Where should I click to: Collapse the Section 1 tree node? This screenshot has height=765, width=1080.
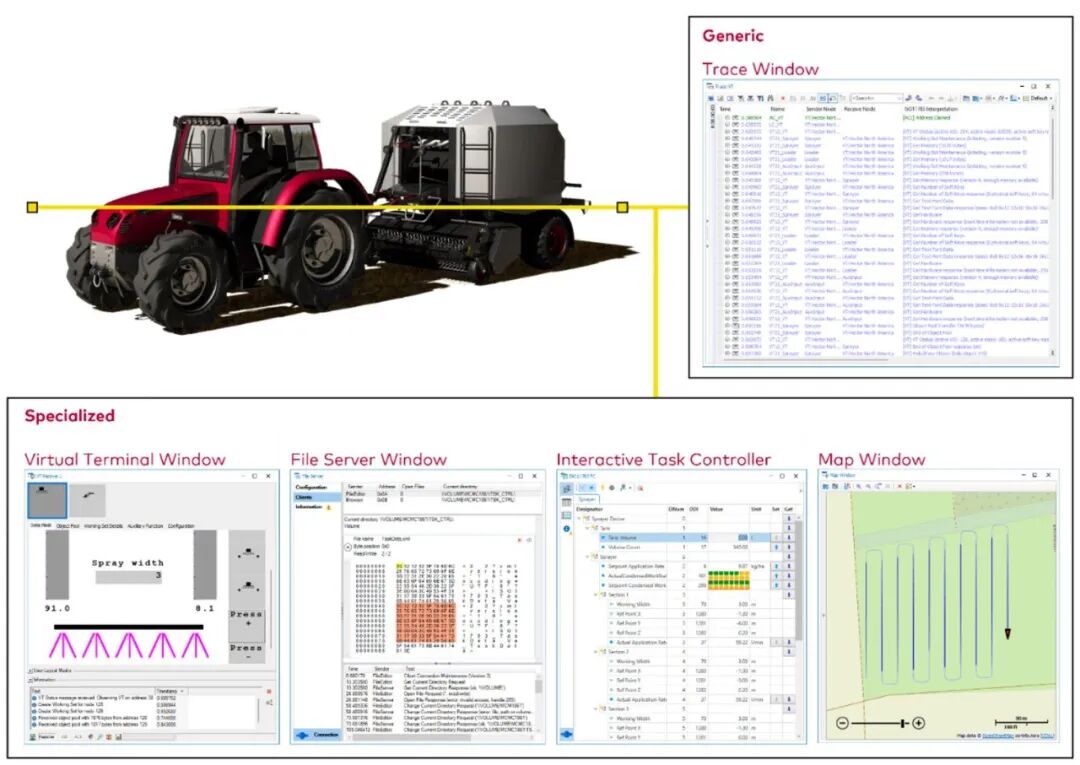tap(596, 594)
